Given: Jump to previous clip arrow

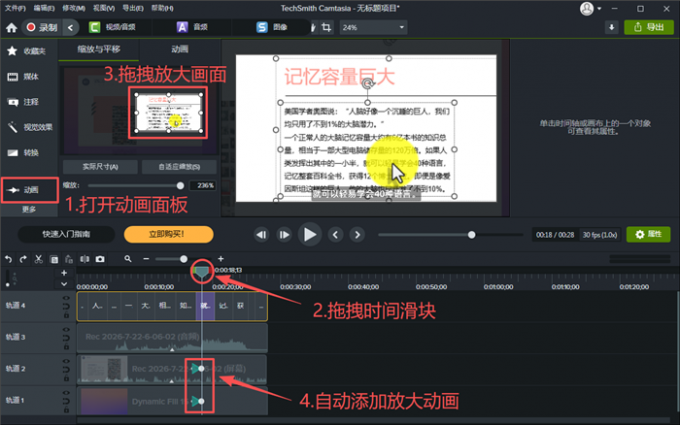Looking at the screenshot, I should pos(335,235).
